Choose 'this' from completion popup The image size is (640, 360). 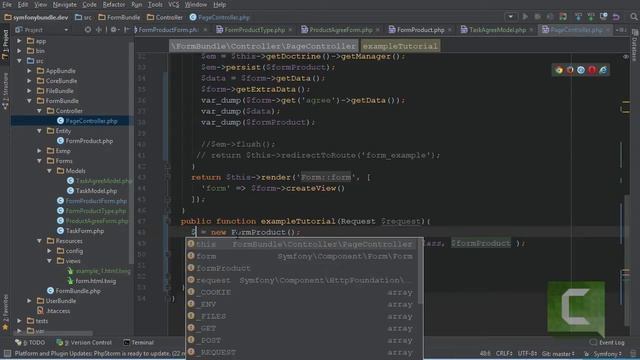point(303,244)
